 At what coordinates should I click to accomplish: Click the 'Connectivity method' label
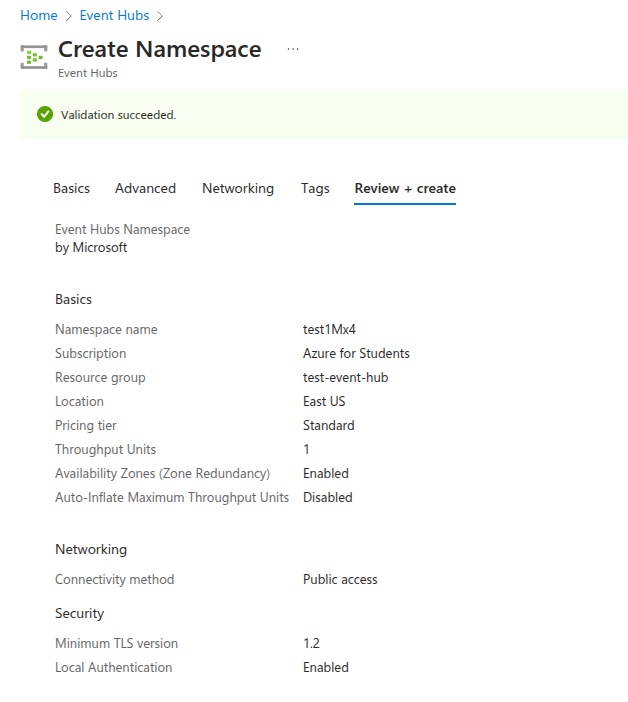pos(115,580)
